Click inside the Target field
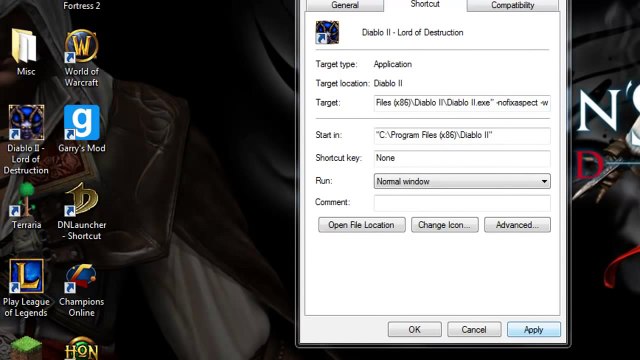640x360 pixels. (462, 103)
